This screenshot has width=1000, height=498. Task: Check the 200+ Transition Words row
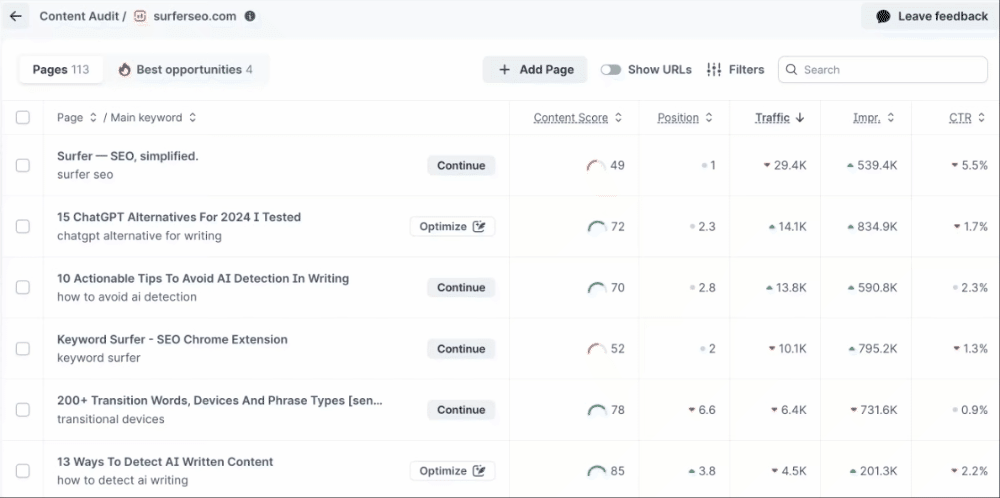tap(23, 410)
